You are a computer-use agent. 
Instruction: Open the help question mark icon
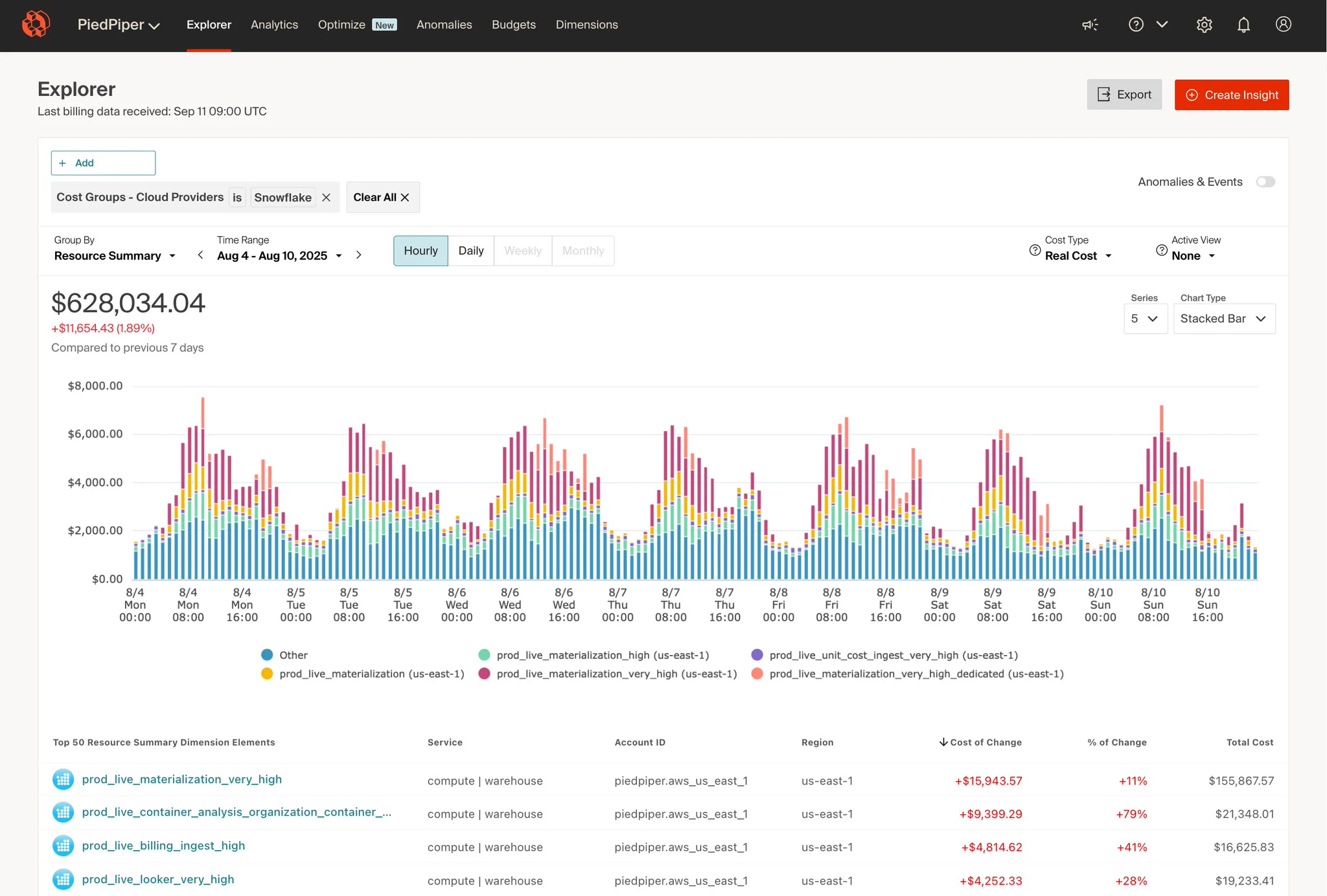tap(1136, 25)
